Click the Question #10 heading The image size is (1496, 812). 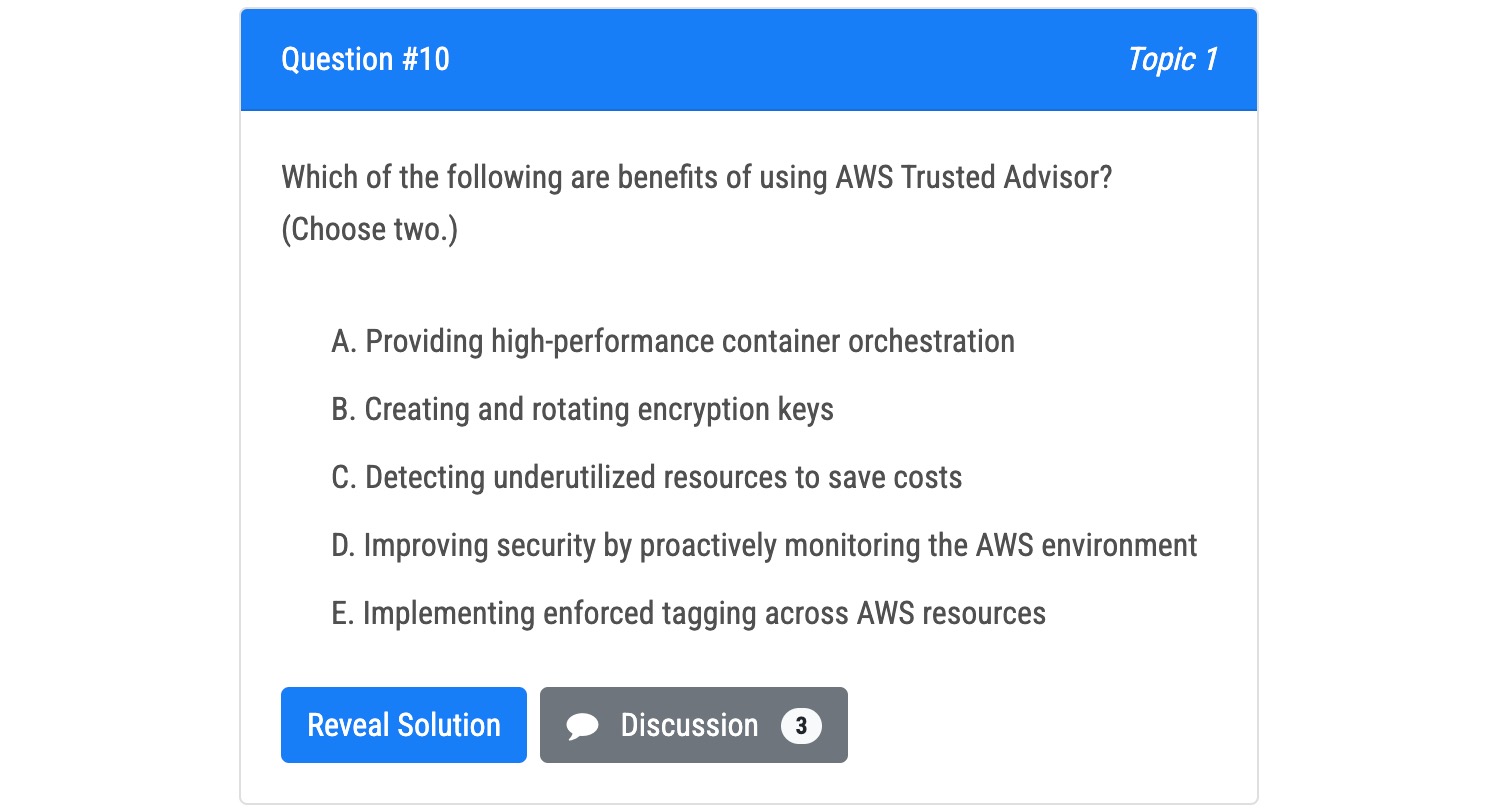pyautogui.click(x=365, y=60)
